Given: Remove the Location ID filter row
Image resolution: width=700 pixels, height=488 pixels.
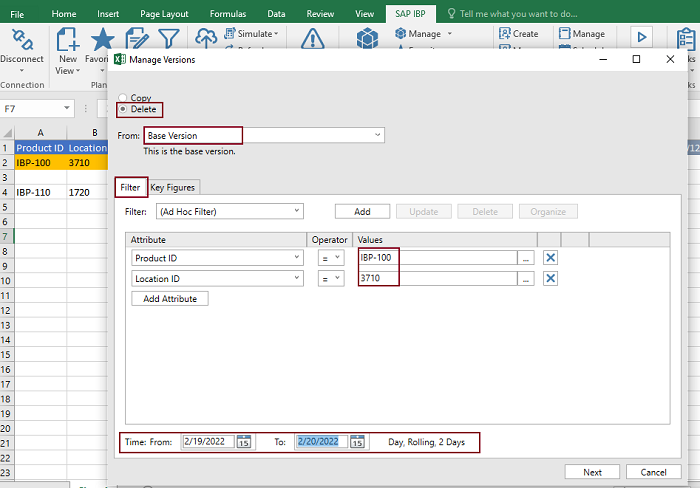Looking at the screenshot, I should (550, 278).
